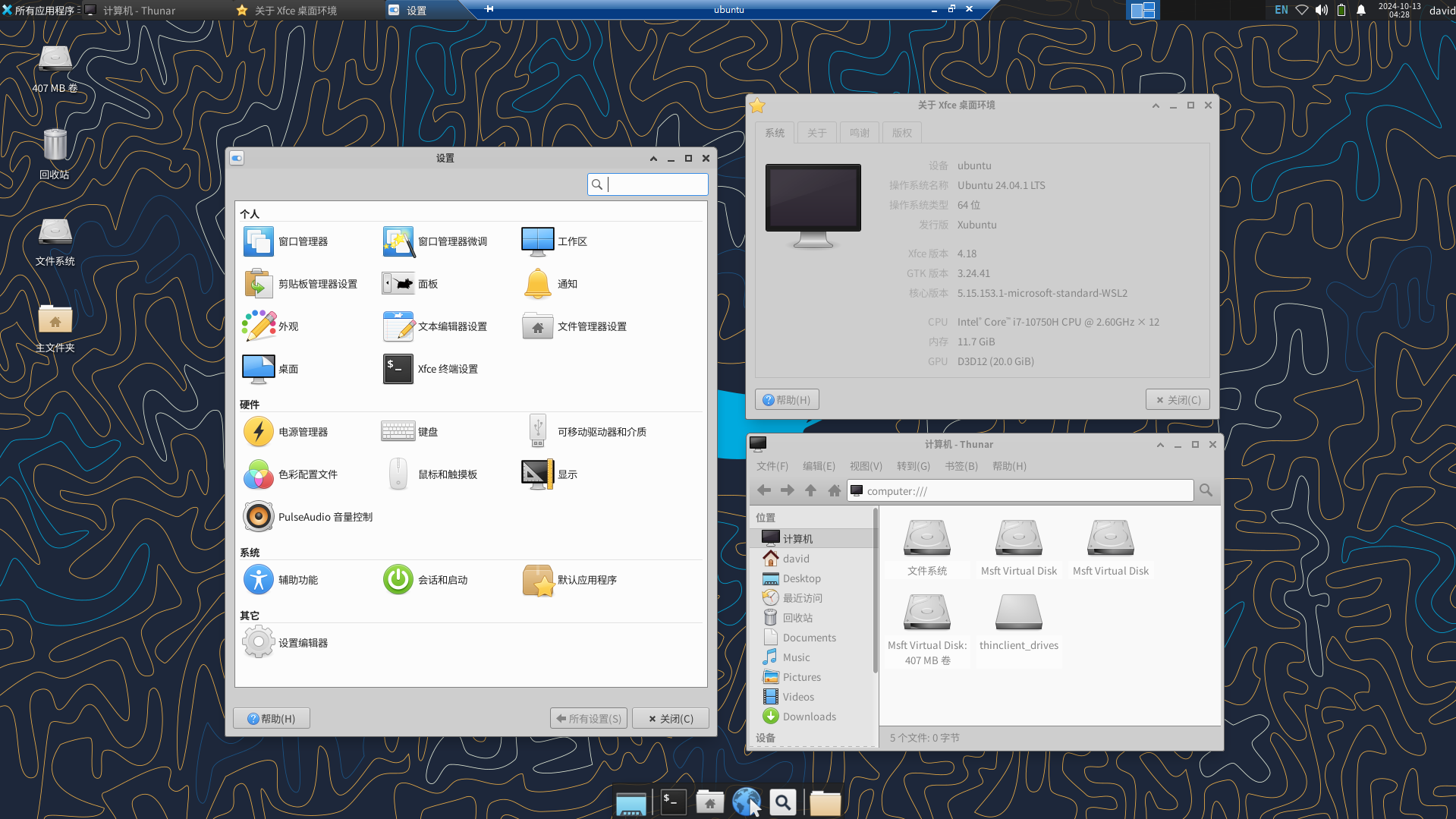Open Session and Startup (会话和启动)
Viewport: 1456px width, 819px height.
(426, 580)
